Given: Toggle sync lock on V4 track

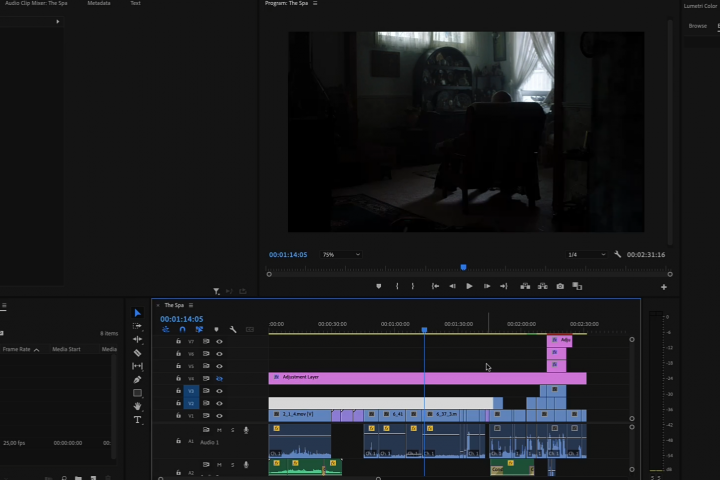Looking at the screenshot, I should coord(206,378).
